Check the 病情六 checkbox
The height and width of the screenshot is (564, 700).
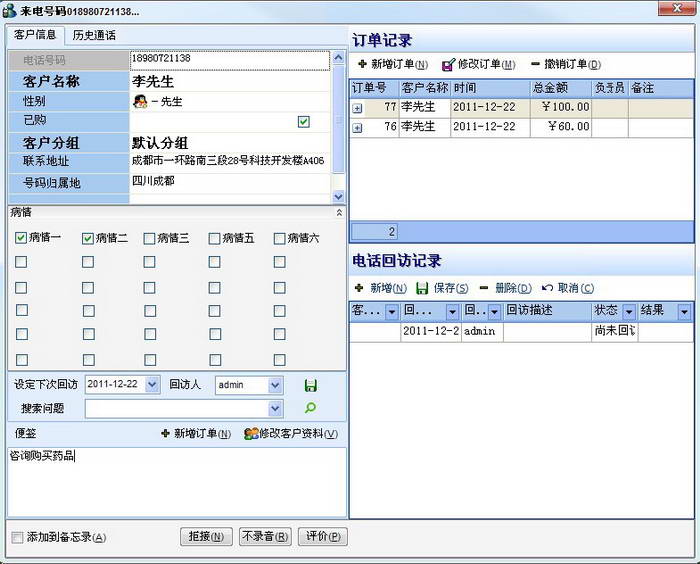279,238
